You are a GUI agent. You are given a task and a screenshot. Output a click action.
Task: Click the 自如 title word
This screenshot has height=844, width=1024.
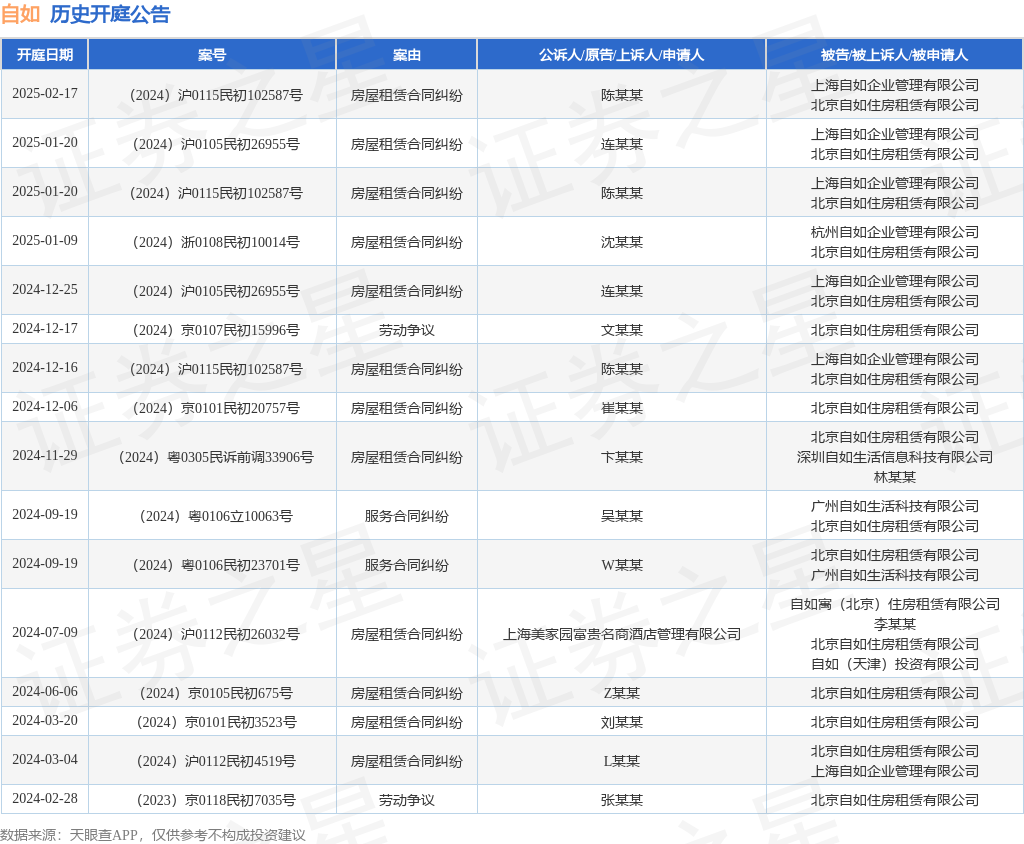(21, 14)
